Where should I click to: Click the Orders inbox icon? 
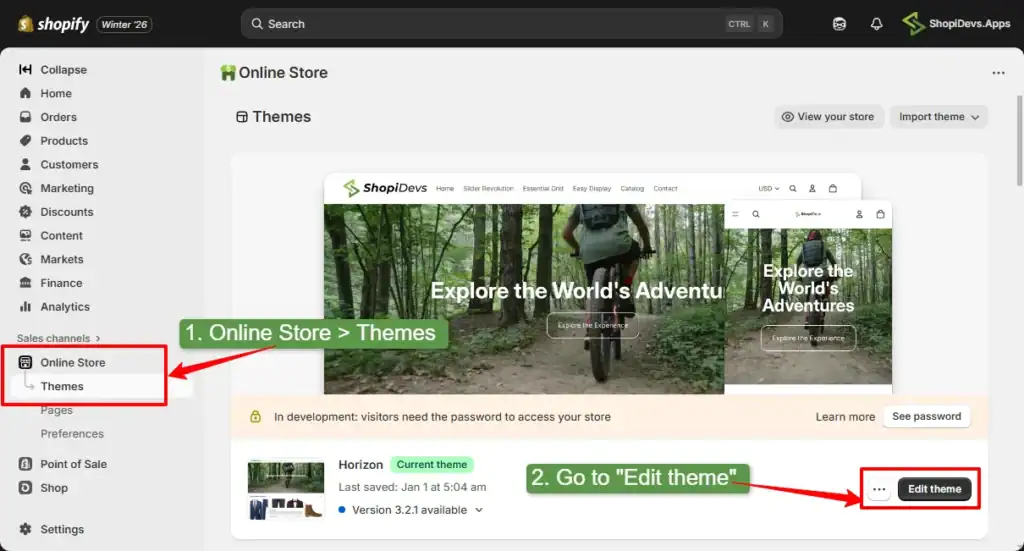[25, 118]
